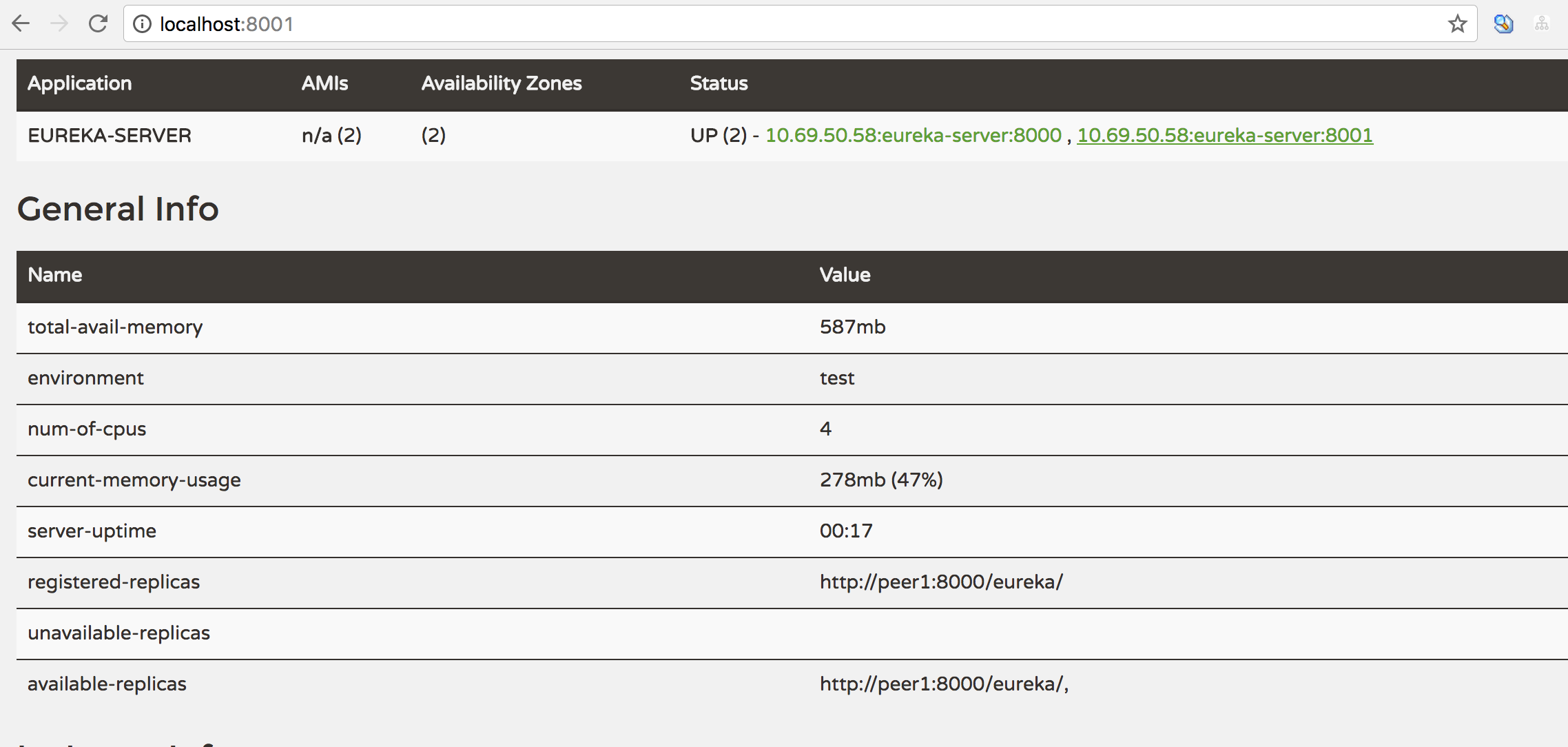Click the EUREKA-SERVER application name
Image resolution: width=1568 pixels, height=747 pixels.
click(110, 135)
